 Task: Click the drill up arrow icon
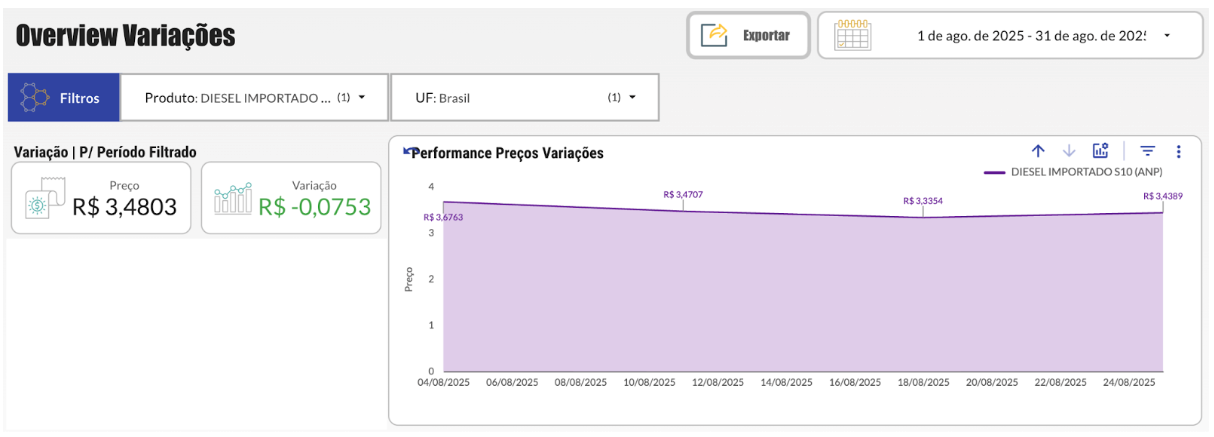tap(1038, 151)
